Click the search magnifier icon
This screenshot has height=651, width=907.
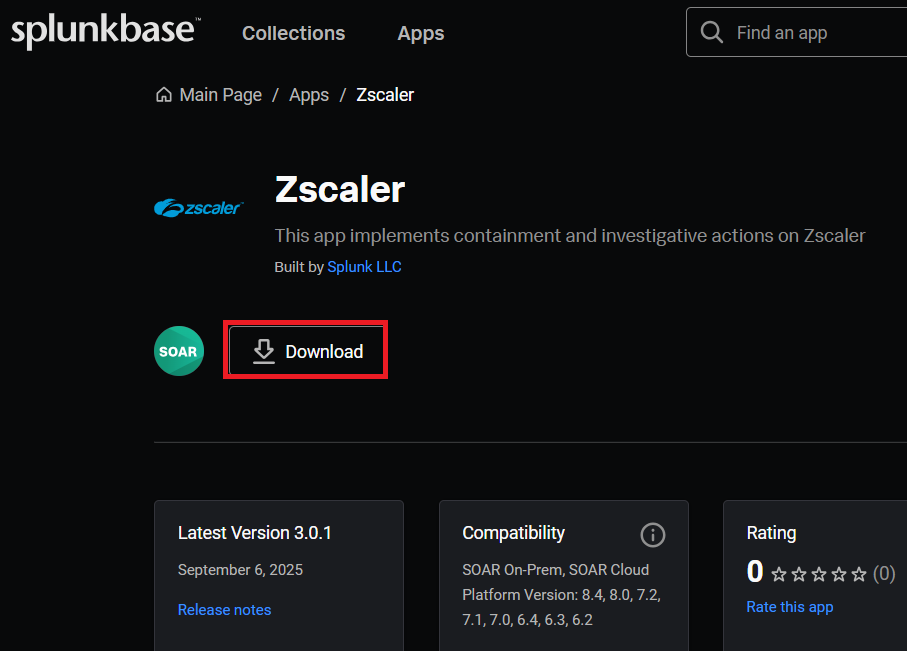tap(712, 33)
